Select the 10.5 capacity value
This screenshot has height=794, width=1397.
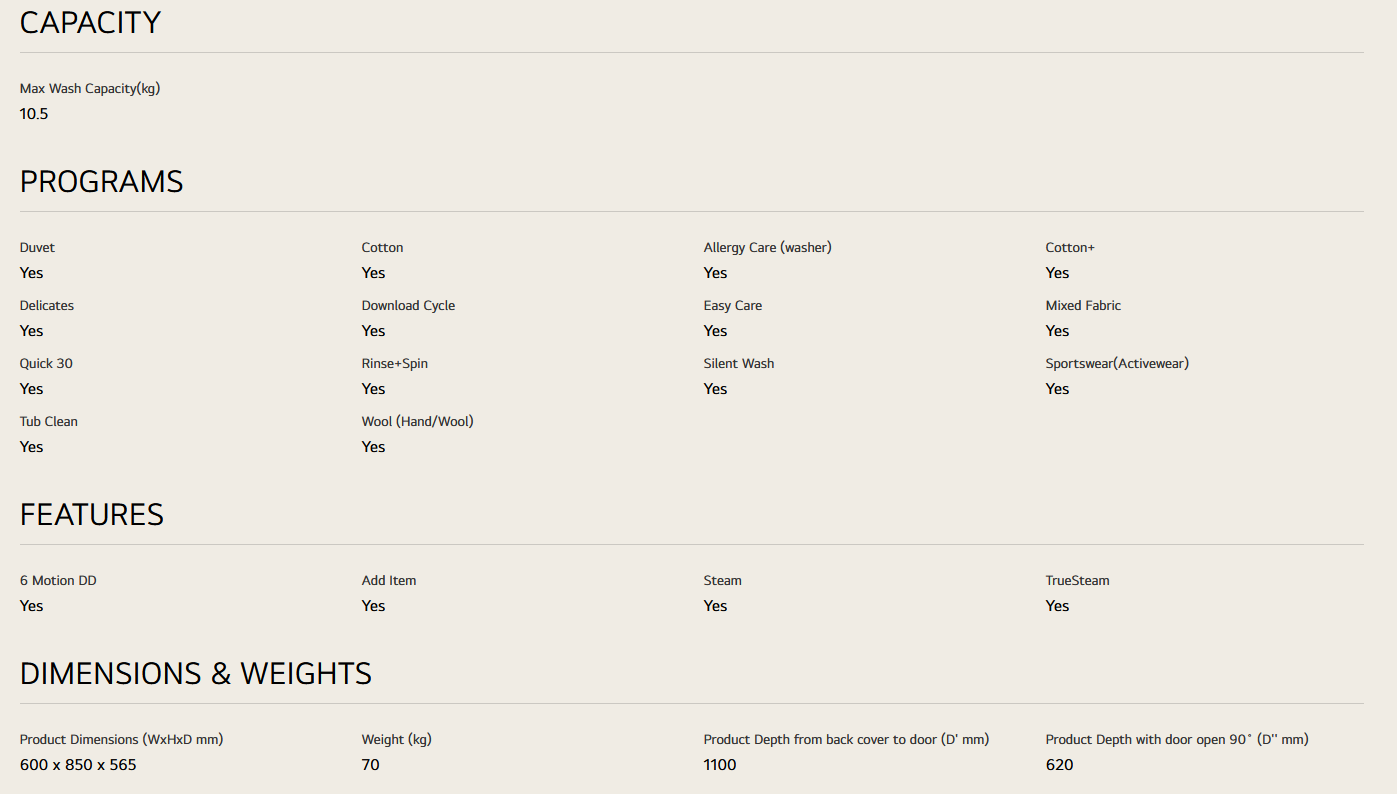[34, 114]
